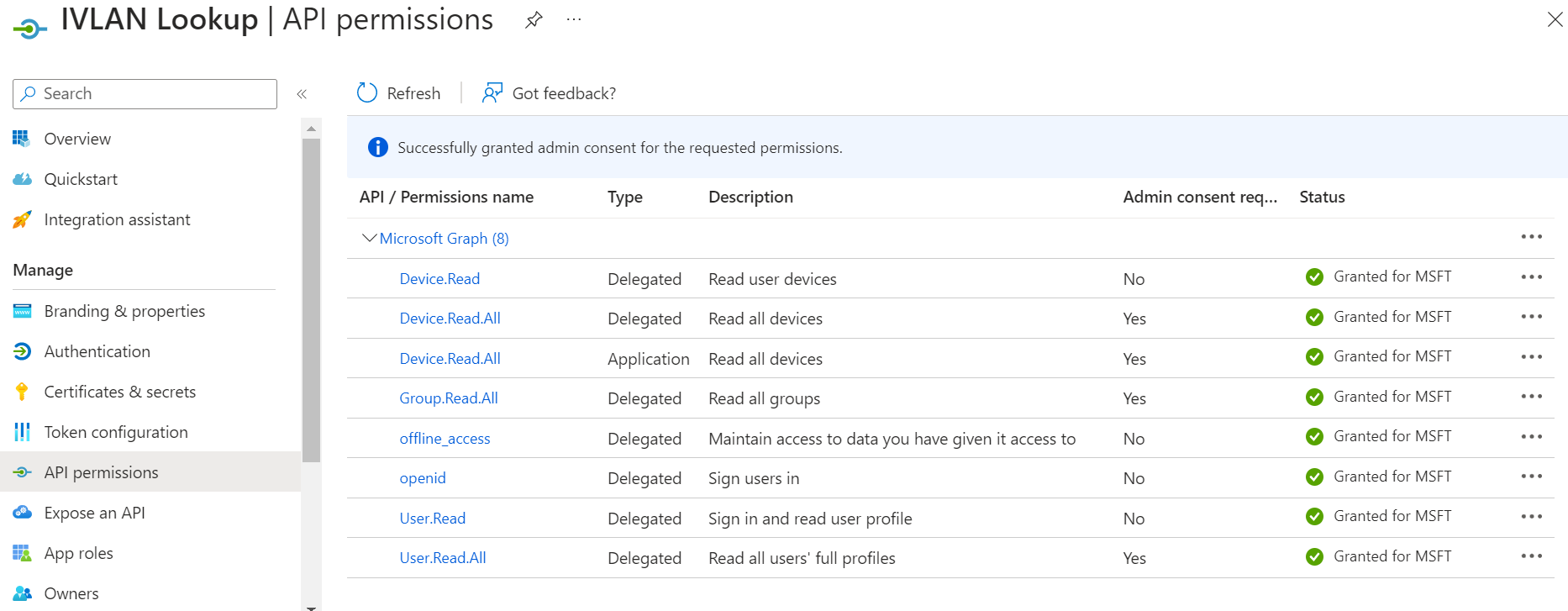Open the ellipsis menu for User.Read.All row
This screenshot has width=1568, height=611.
(1531, 556)
